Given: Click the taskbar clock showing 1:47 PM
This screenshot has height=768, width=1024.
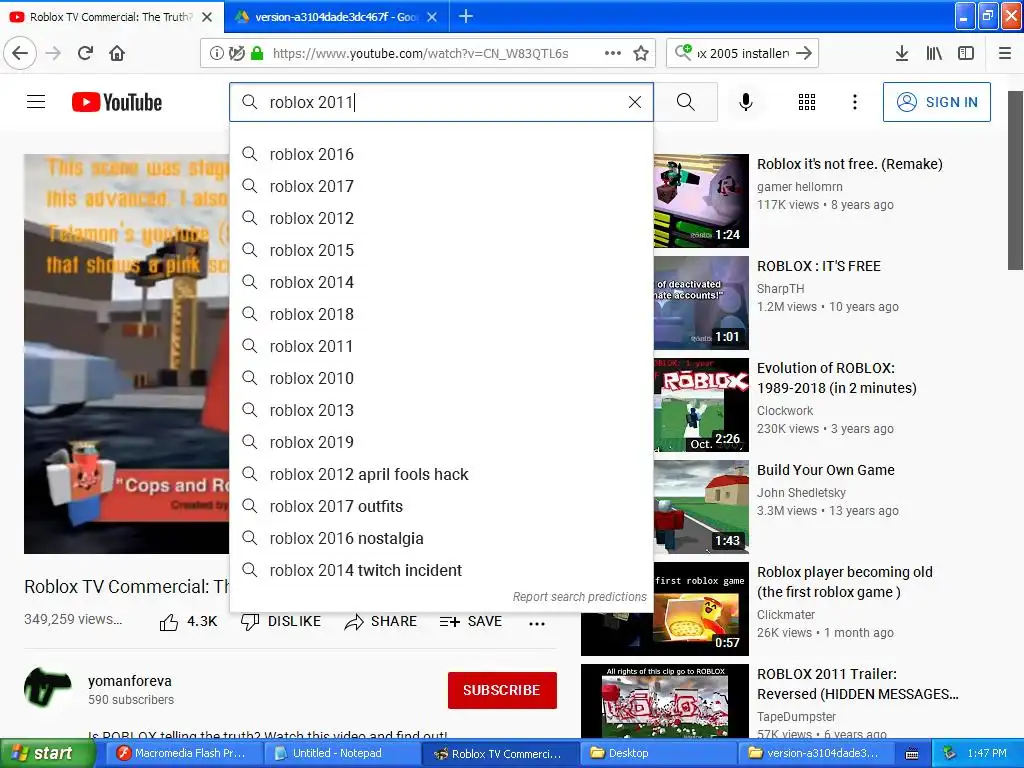Looking at the screenshot, I should (x=987, y=753).
